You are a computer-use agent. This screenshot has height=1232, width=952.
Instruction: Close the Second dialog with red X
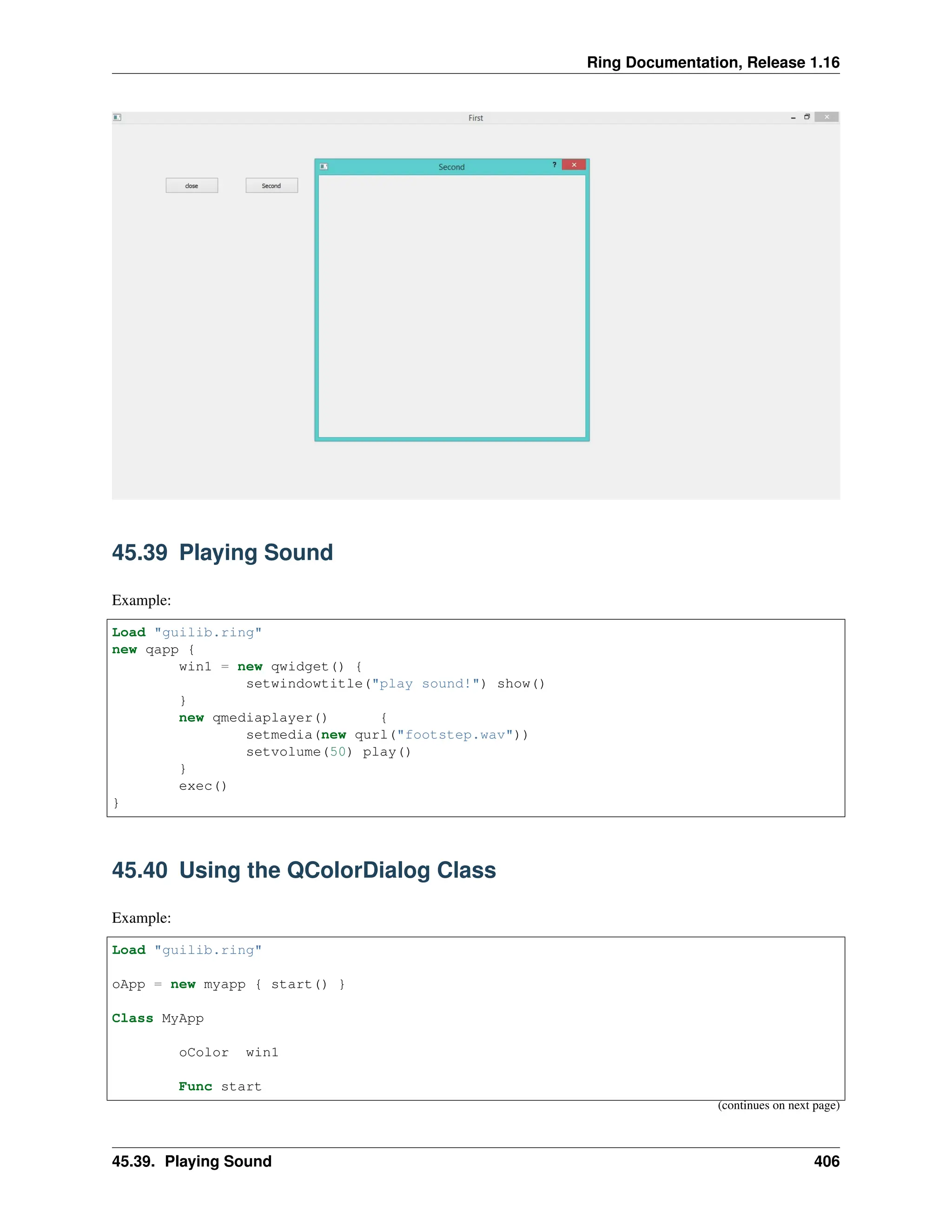574,165
